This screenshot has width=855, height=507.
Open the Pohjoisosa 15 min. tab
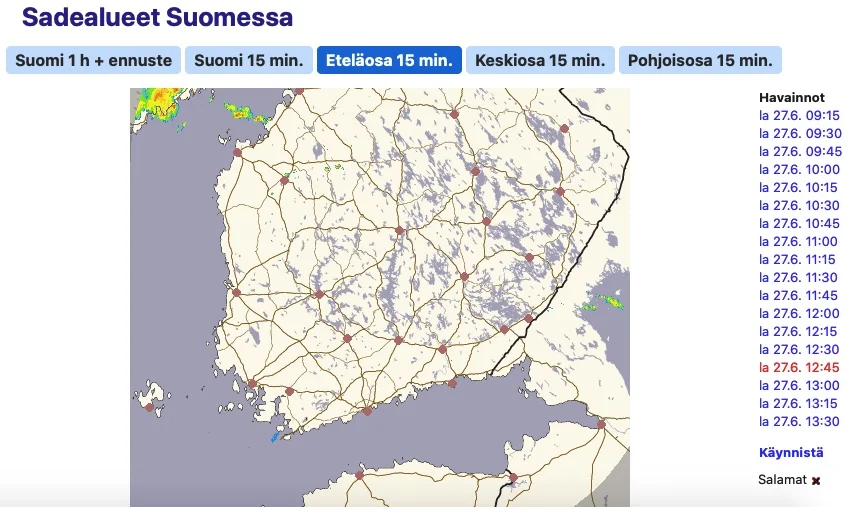tap(700, 60)
